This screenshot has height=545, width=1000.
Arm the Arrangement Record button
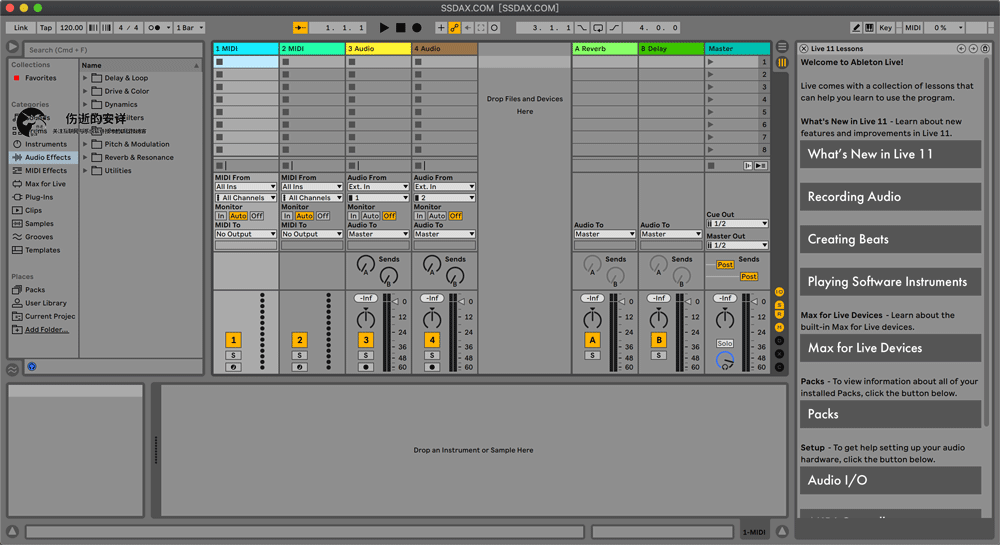[x=416, y=27]
